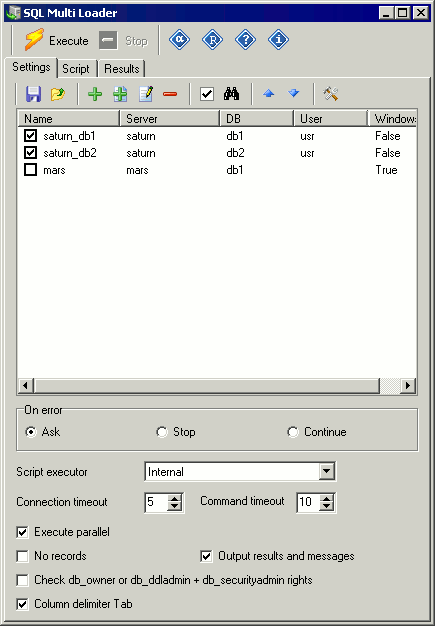Image resolution: width=435 pixels, height=626 pixels.
Task: Open the hammer and wrench tools icon
Action: tap(331, 94)
